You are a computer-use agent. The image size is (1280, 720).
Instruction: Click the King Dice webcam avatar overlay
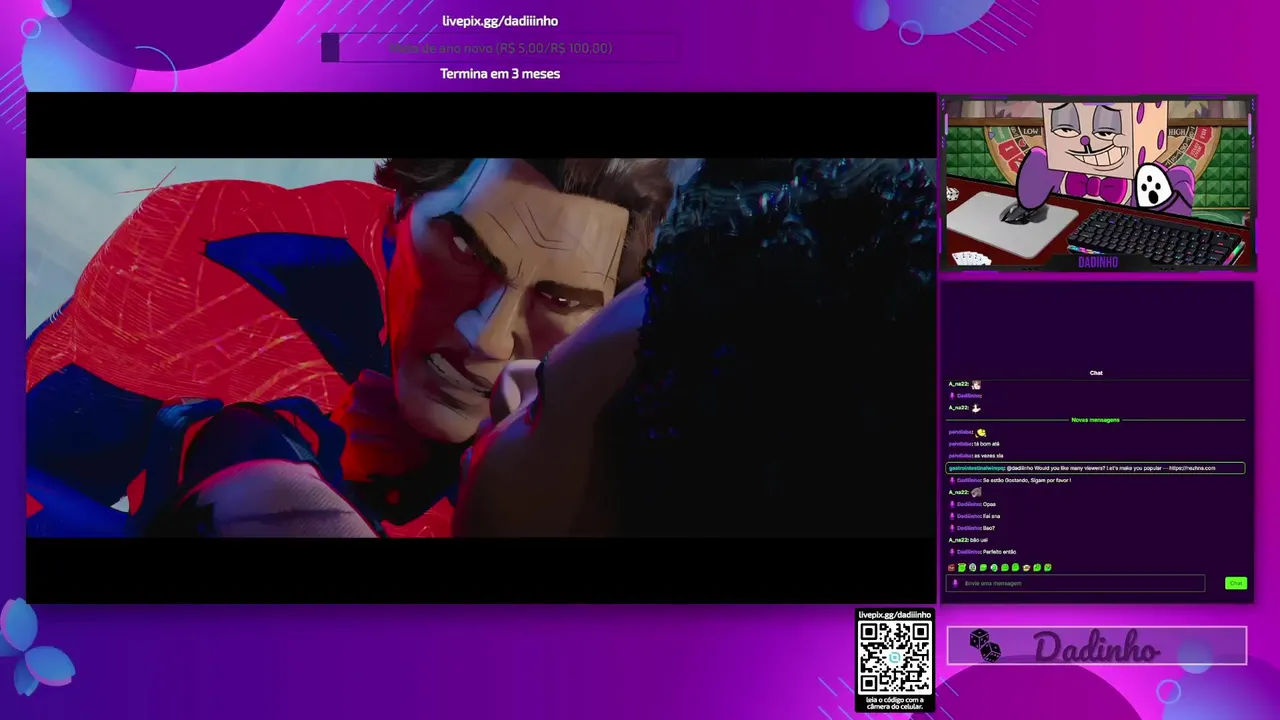(x=1097, y=183)
